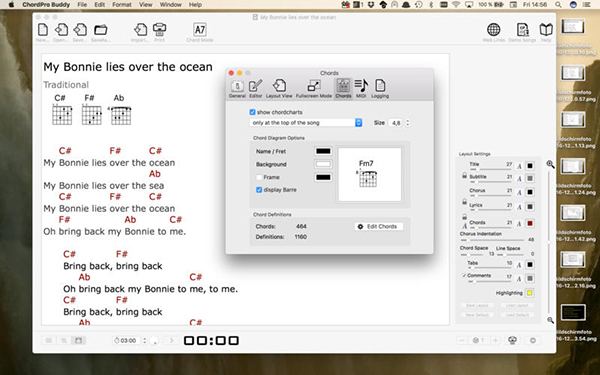Open the Window menu
The width and height of the screenshot is (600, 375).
170,5
